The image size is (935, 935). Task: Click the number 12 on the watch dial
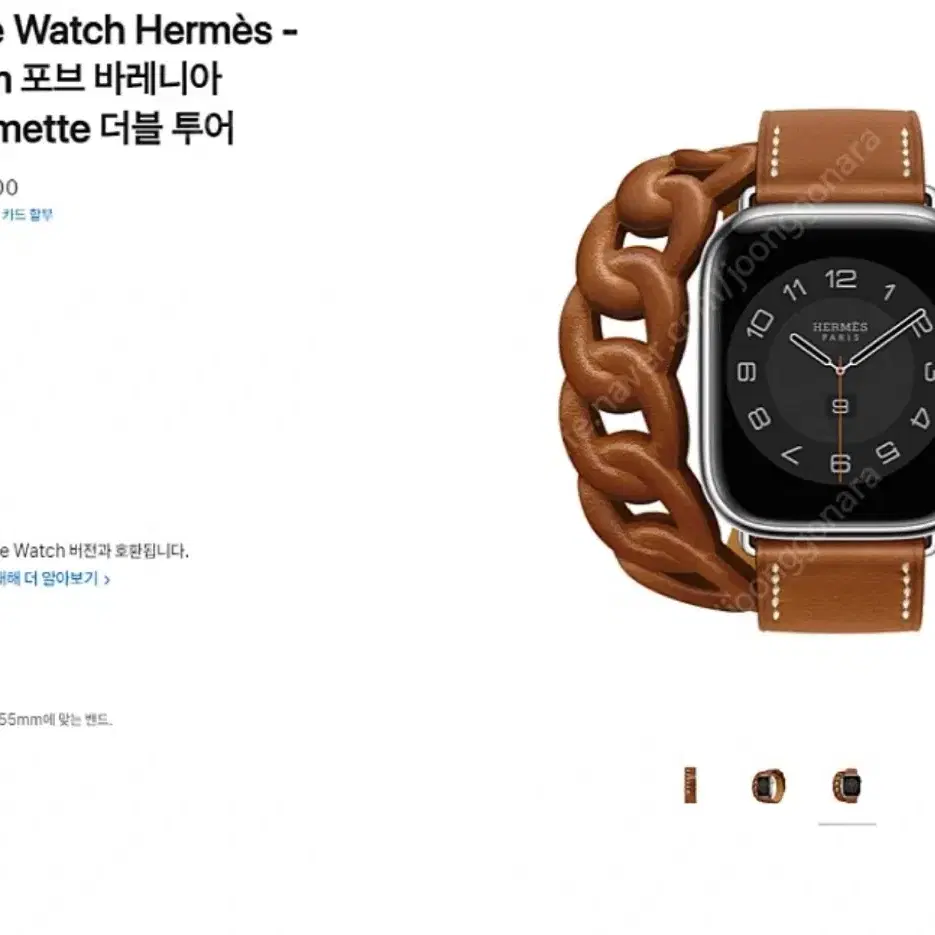click(x=840, y=278)
